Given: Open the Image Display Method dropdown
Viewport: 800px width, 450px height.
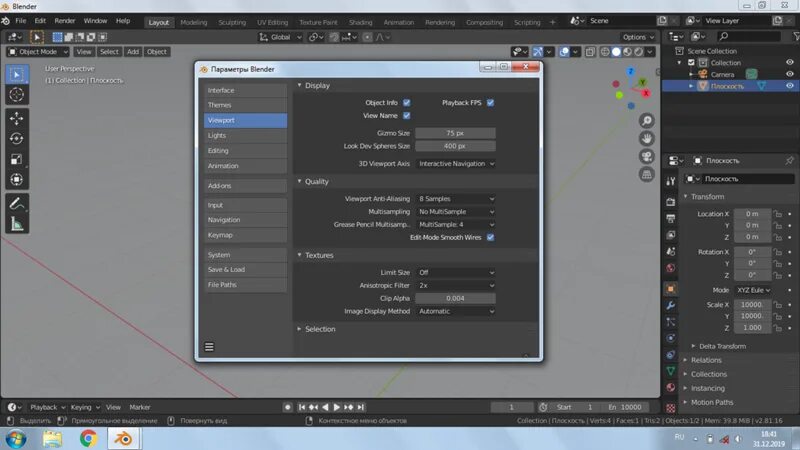Looking at the screenshot, I should click(456, 311).
